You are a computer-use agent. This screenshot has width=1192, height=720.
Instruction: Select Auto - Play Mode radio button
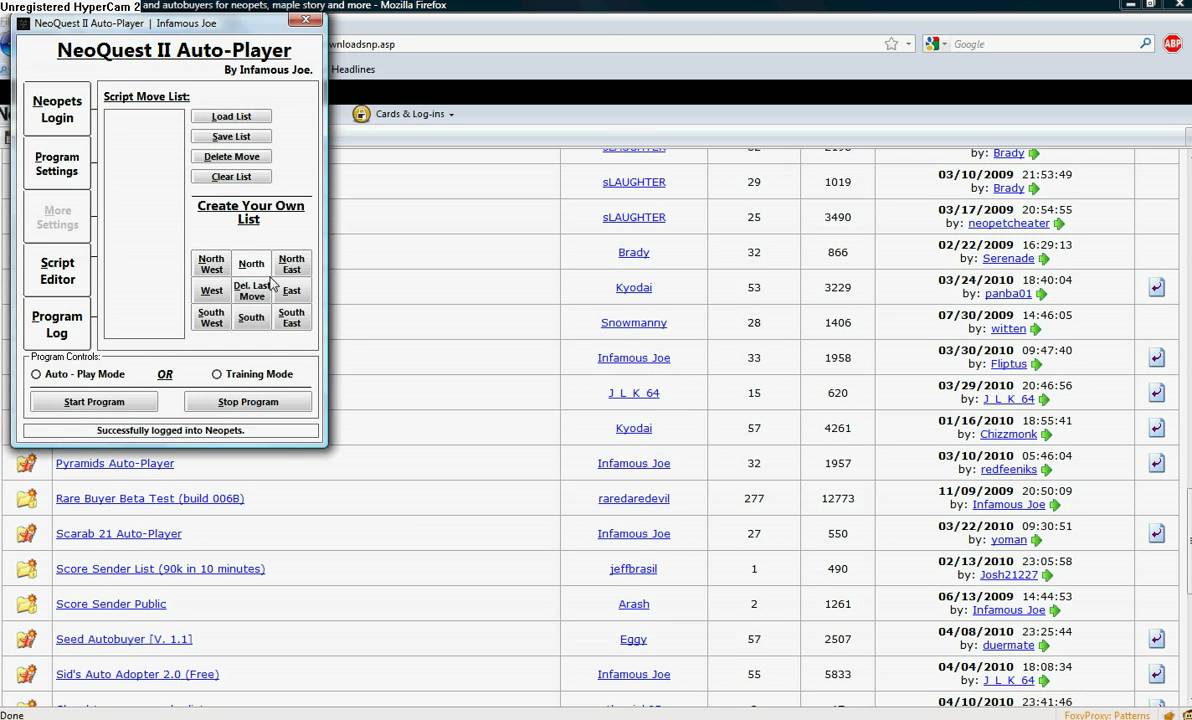[36, 374]
